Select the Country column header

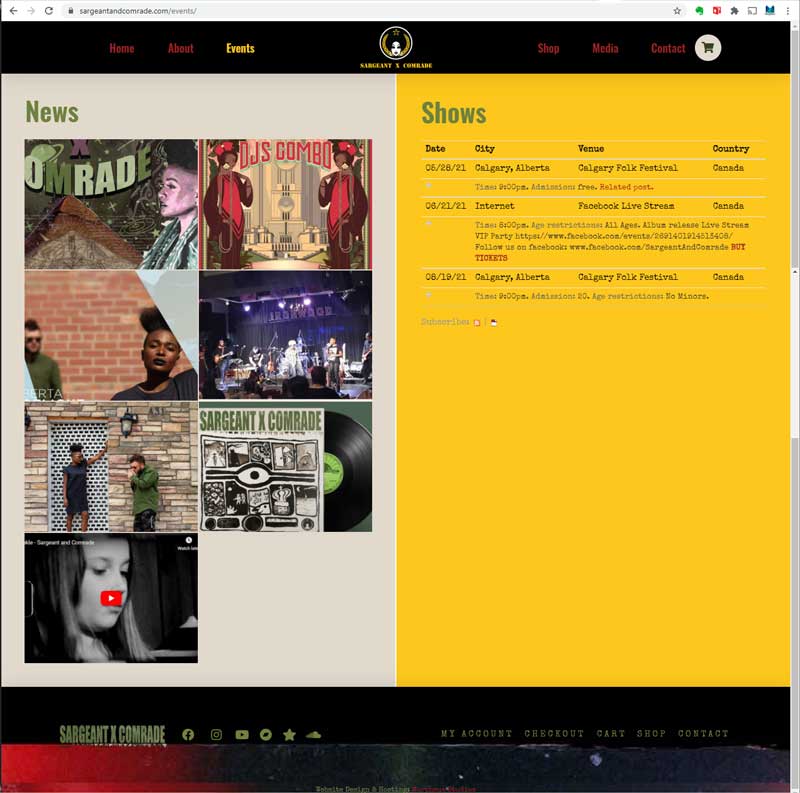(731, 148)
